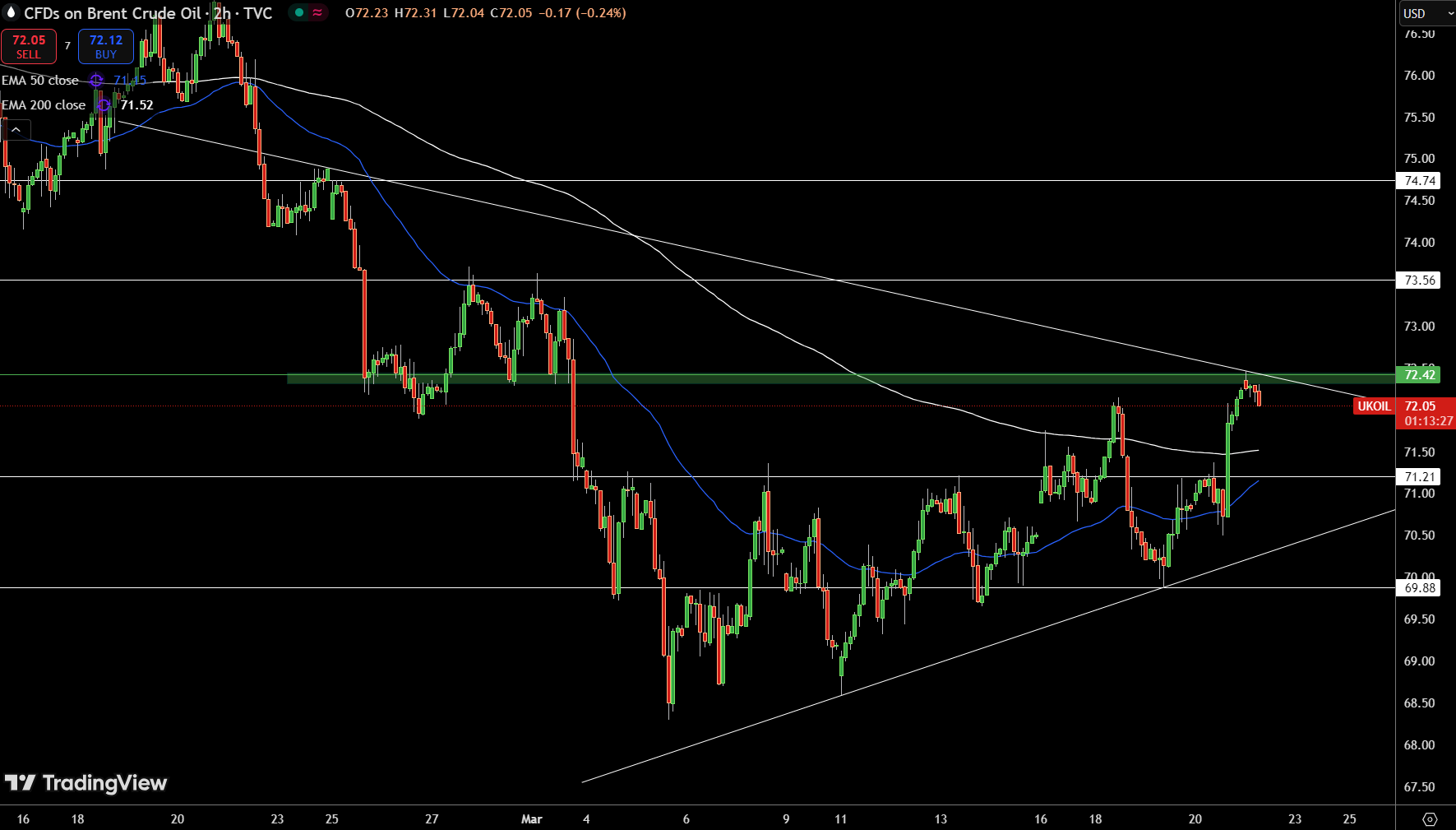Click the close value C72.05 in header

(511, 13)
